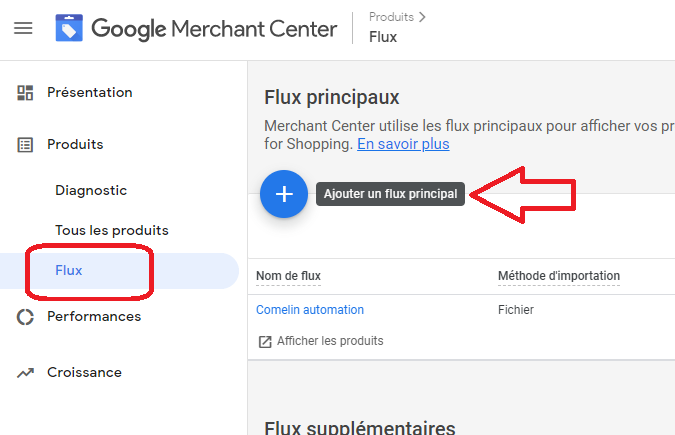Screen dimensions: 675x435
Task: Click Afficher les produits
Action: pos(330,341)
